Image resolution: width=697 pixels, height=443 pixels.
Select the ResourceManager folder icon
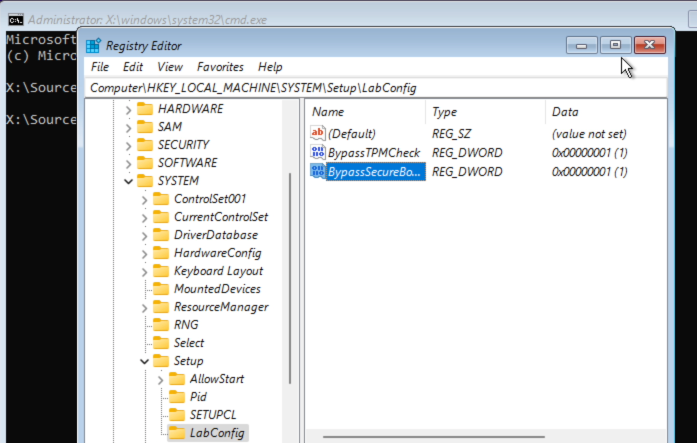pos(161,307)
